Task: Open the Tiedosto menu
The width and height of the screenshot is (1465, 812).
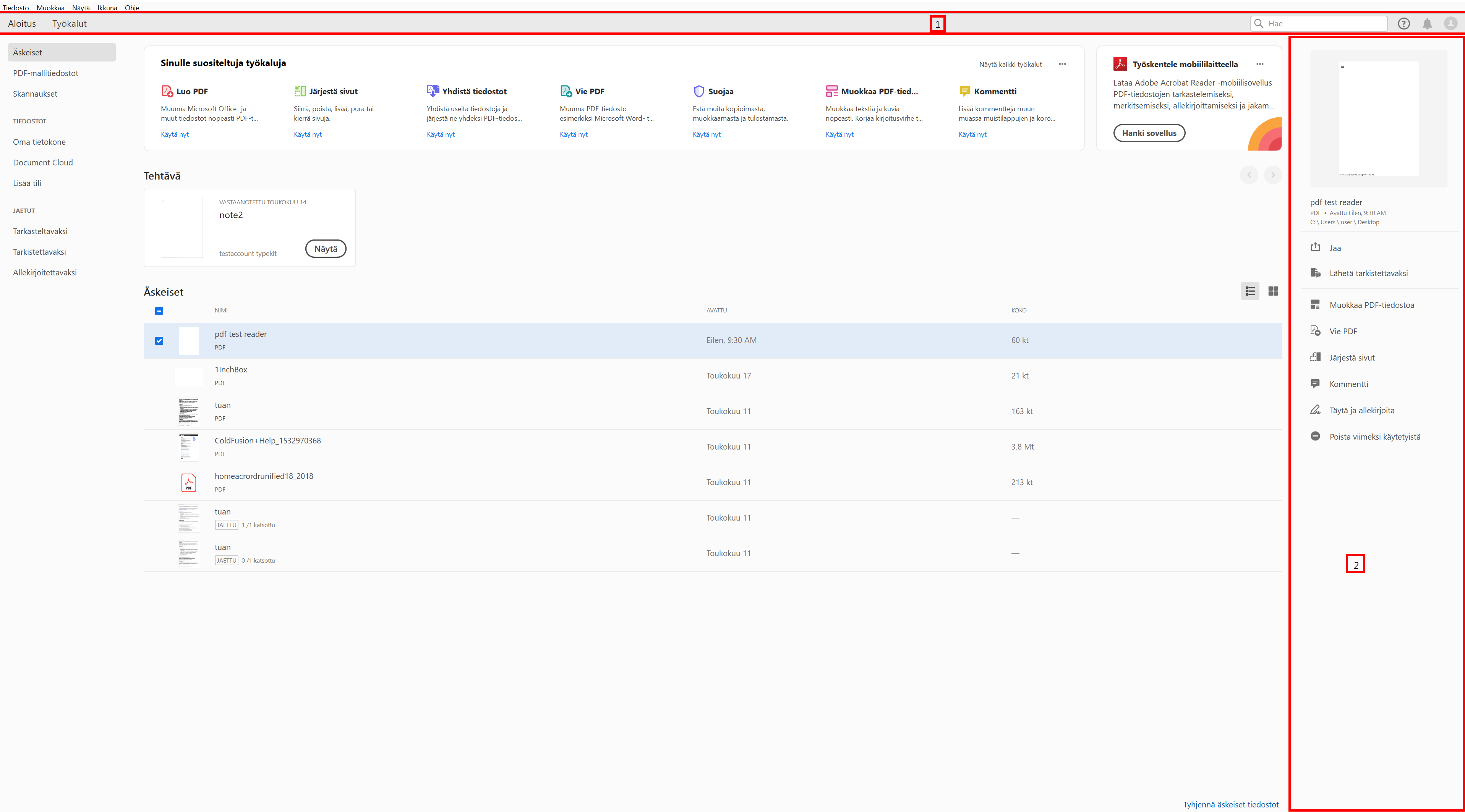Action: (x=15, y=7)
